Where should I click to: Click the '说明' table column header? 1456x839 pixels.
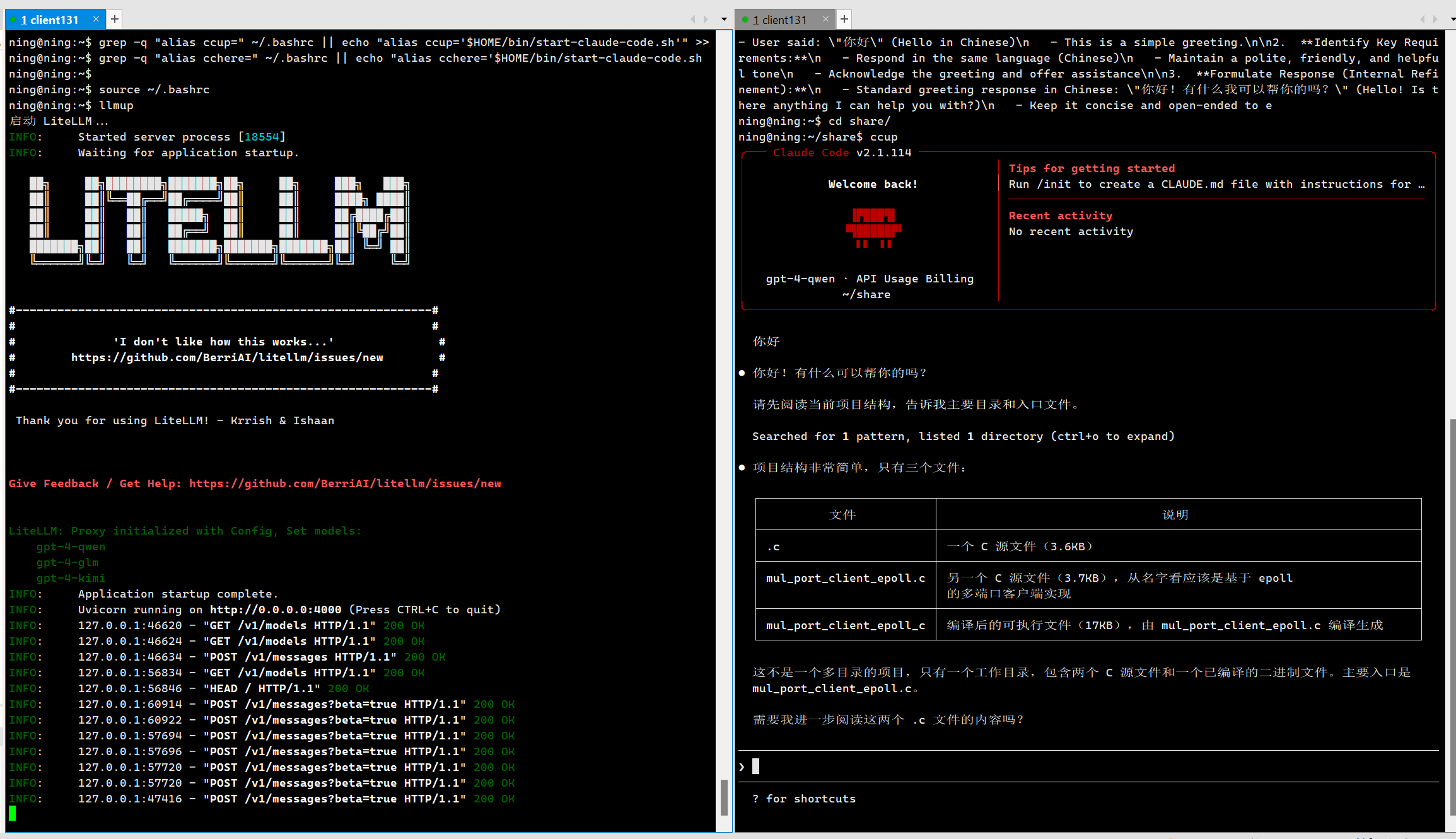pyautogui.click(x=1175, y=515)
